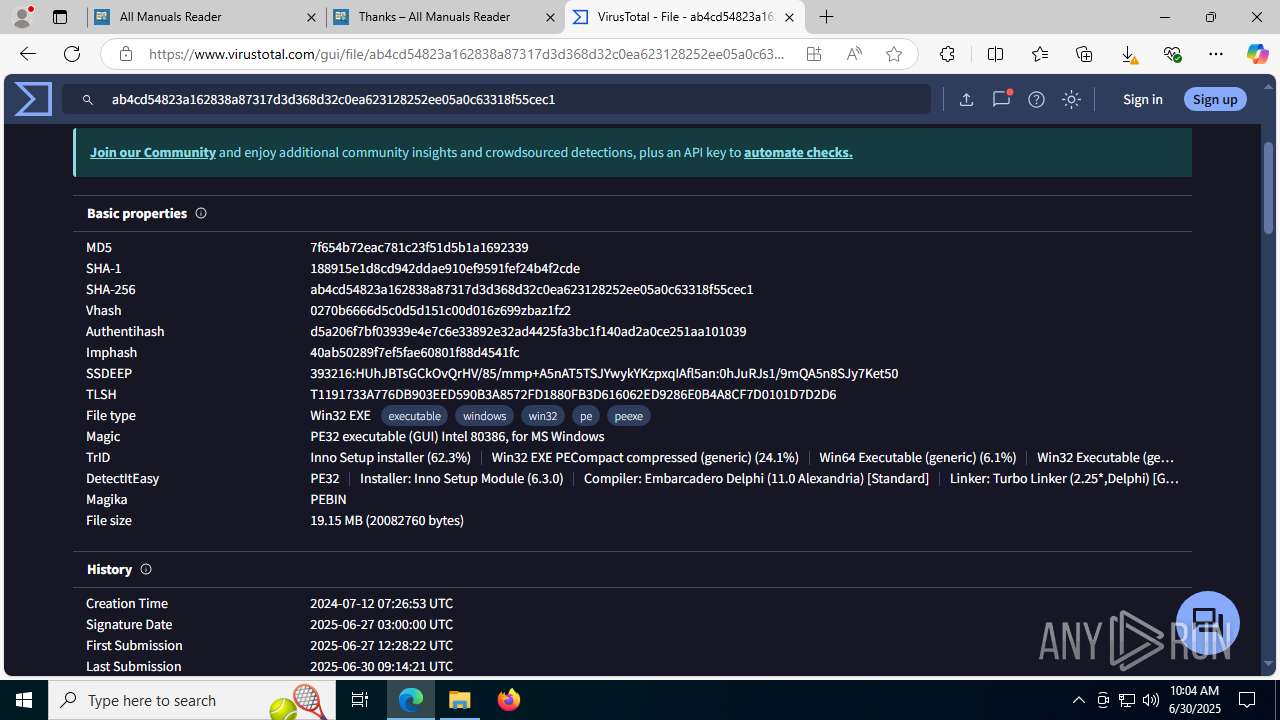Click the Creation Time value 2024-07-12 07:26:53 UTC
The height and width of the screenshot is (720, 1280).
pos(381,603)
